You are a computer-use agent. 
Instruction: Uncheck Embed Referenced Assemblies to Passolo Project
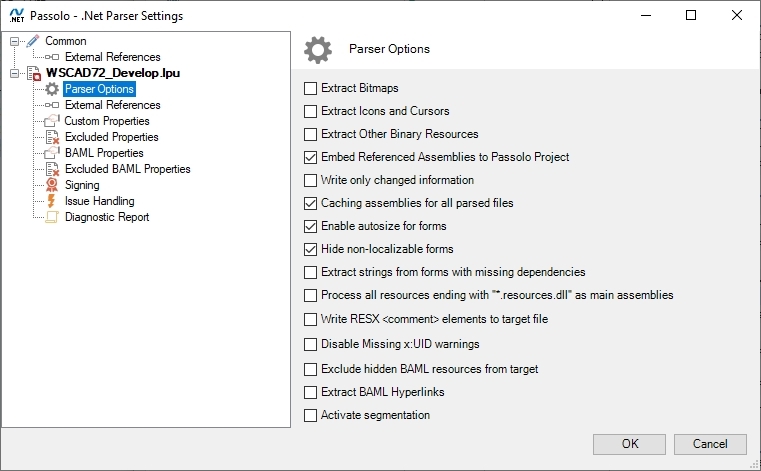coord(310,157)
